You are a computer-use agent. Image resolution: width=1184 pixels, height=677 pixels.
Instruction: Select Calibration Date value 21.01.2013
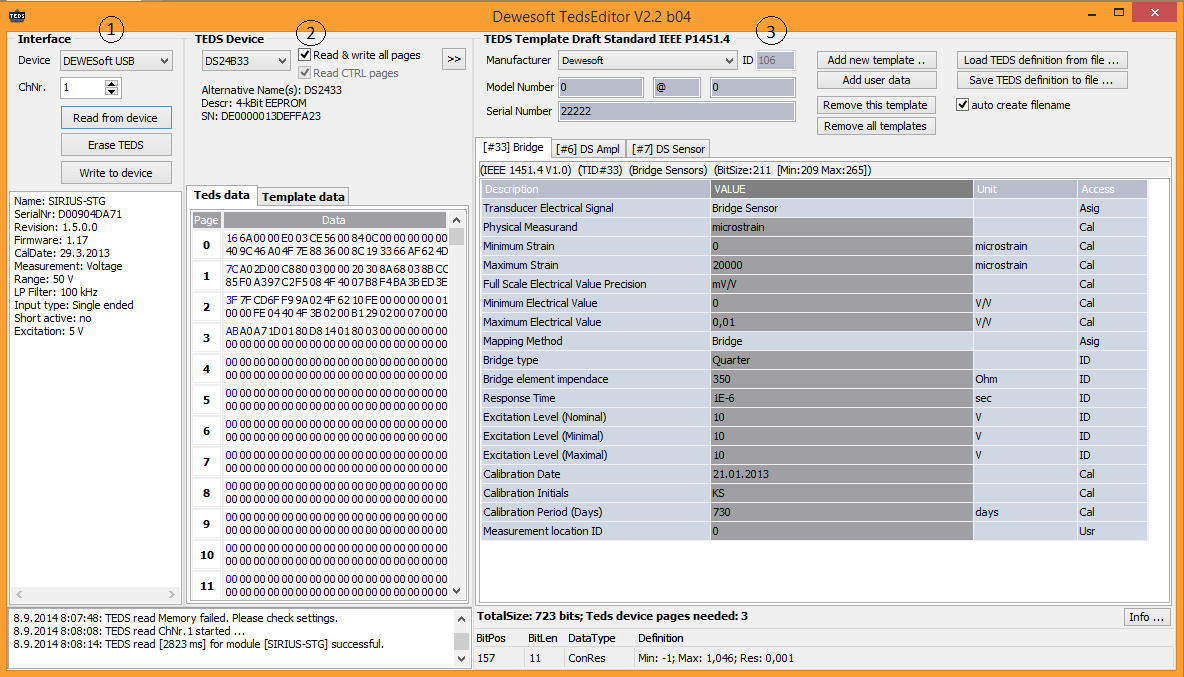pyautogui.click(x=841, y=475)
